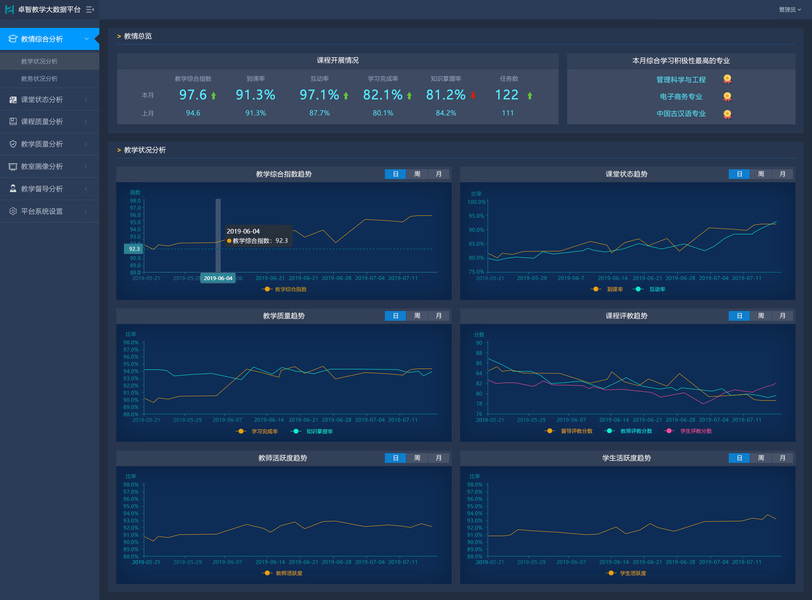Select 月 tab in 课程评教趋势
The width and height of the screenshot is (812, 600).
click(782, 316)
